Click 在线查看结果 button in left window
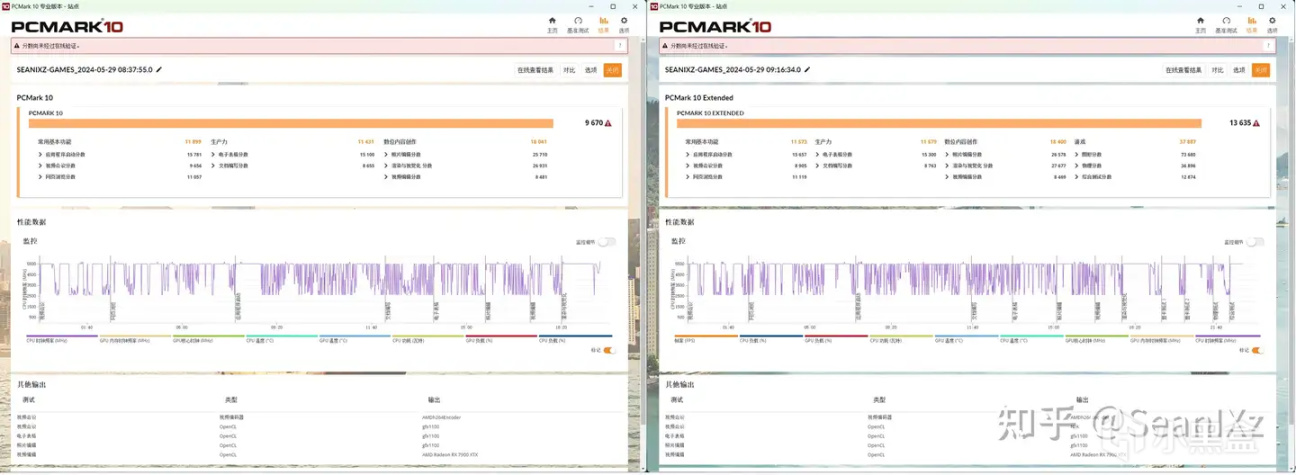 (x=535, y=70)
